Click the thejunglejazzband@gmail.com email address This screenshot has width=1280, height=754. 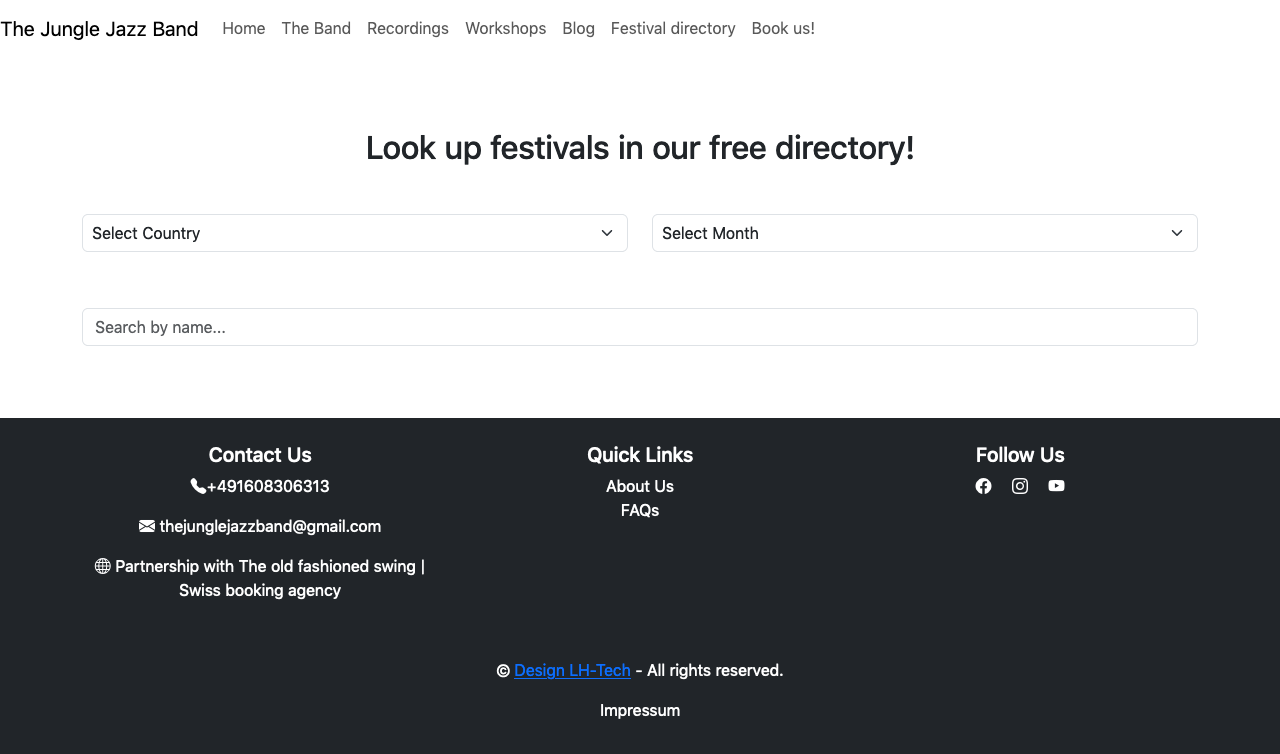270,526
